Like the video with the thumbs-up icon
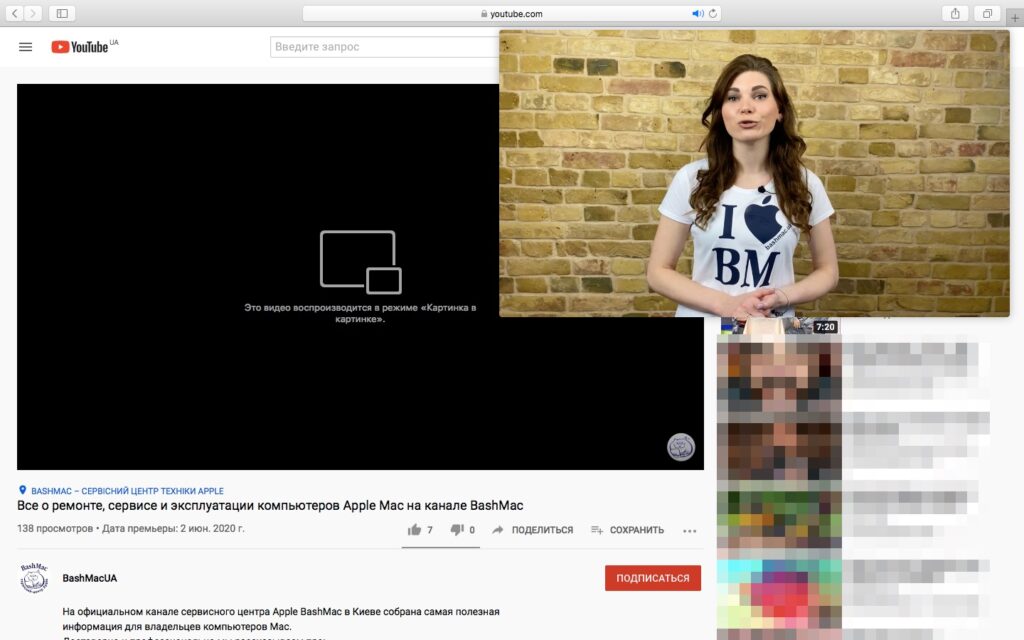 [x=415, y=530]
